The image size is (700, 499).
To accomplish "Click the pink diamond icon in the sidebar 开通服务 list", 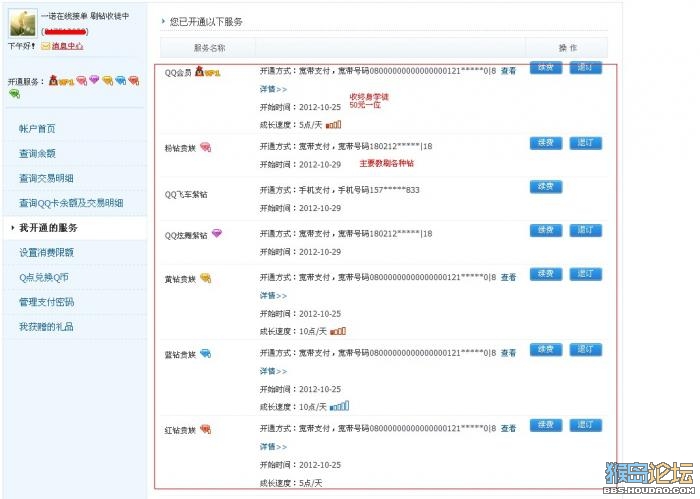I will click(x=81, y=80).
